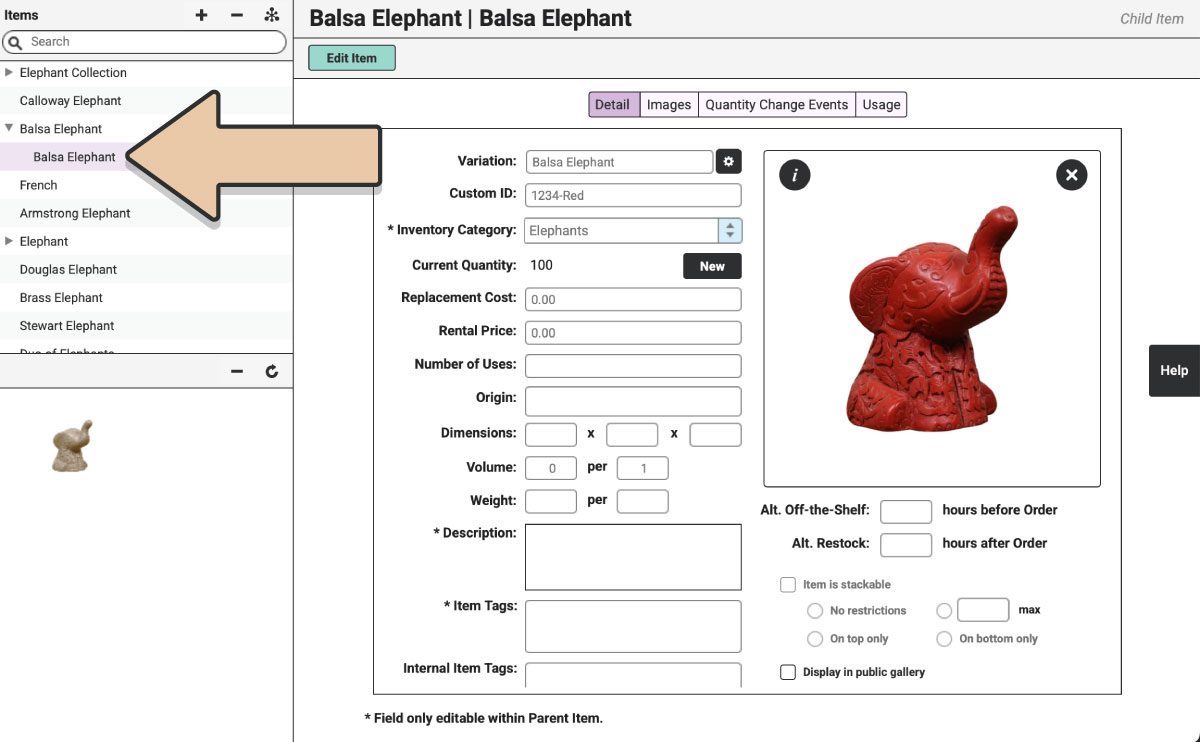Click the Description text area
The width and height of the screenshot is (1200, 742).
coord(633,557)
